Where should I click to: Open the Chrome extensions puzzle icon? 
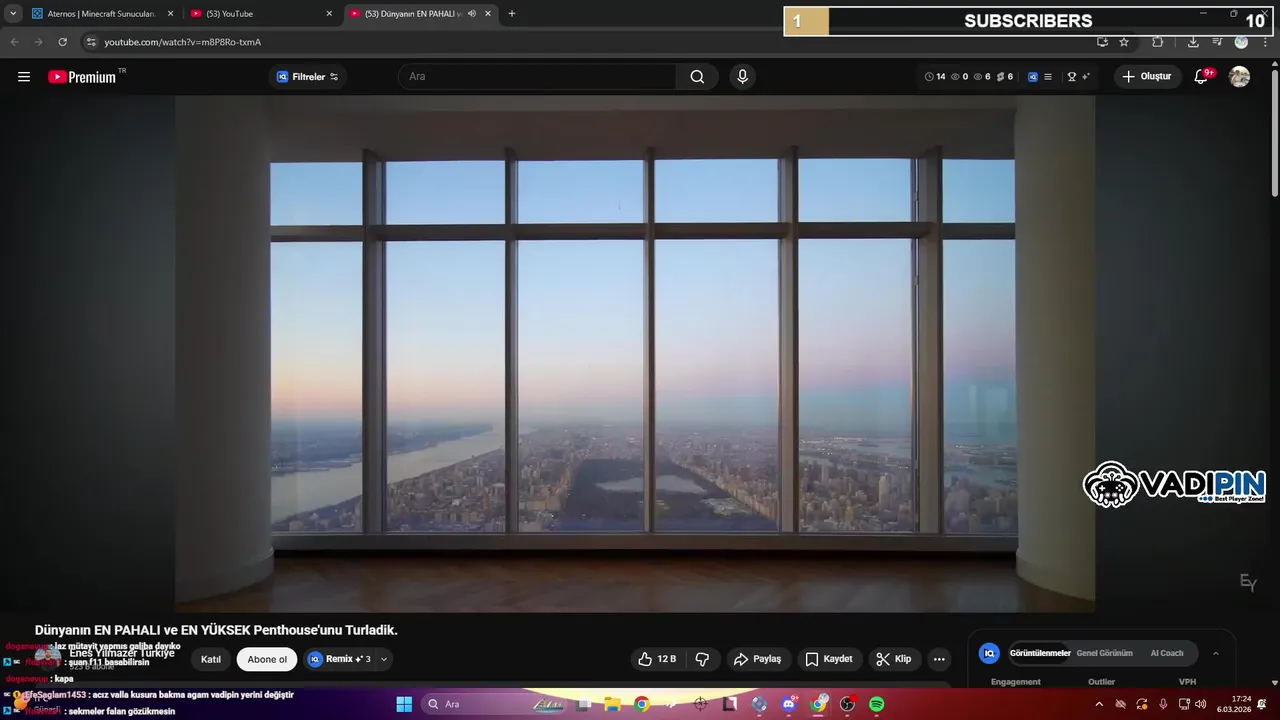[1158, 42]
